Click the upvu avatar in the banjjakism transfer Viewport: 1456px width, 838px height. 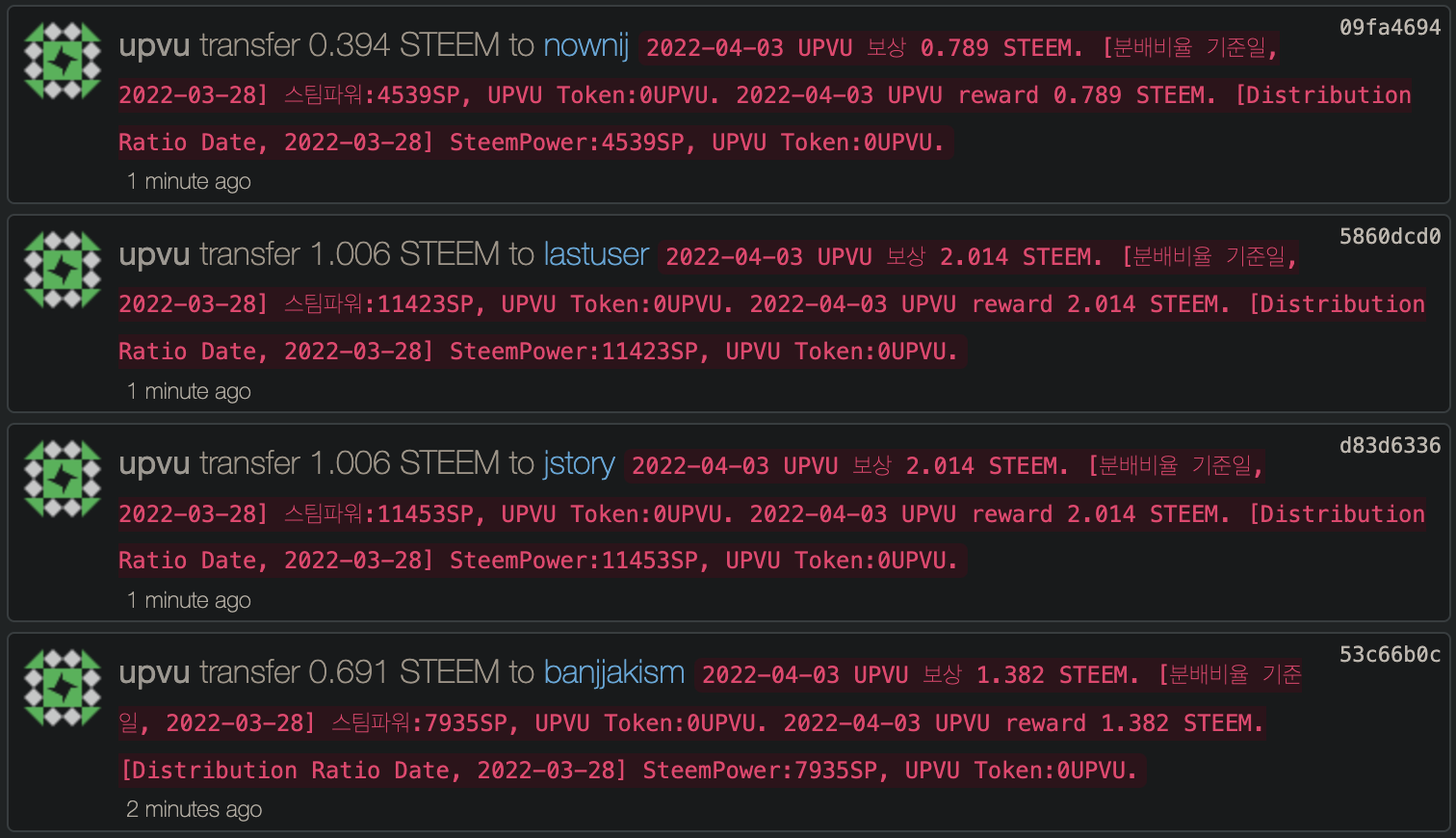point(63,688)
